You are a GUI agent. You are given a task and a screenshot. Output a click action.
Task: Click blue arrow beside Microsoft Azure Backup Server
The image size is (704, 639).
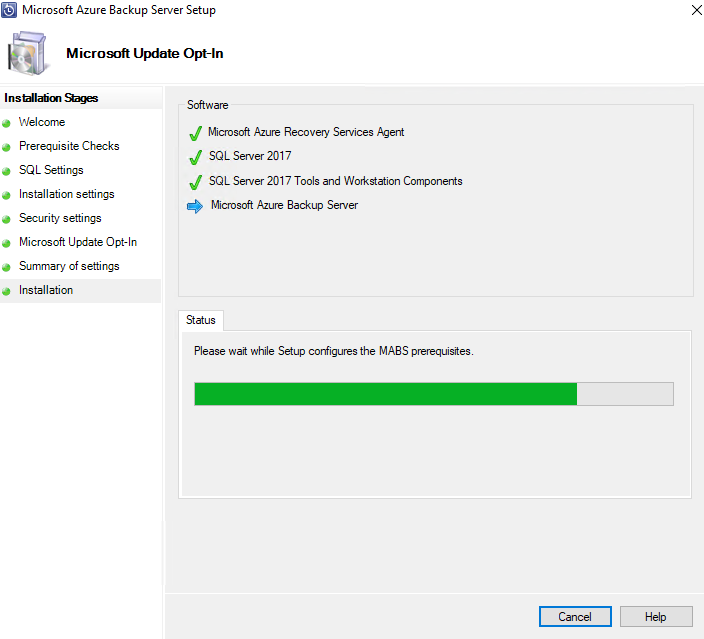pos(195,207)
